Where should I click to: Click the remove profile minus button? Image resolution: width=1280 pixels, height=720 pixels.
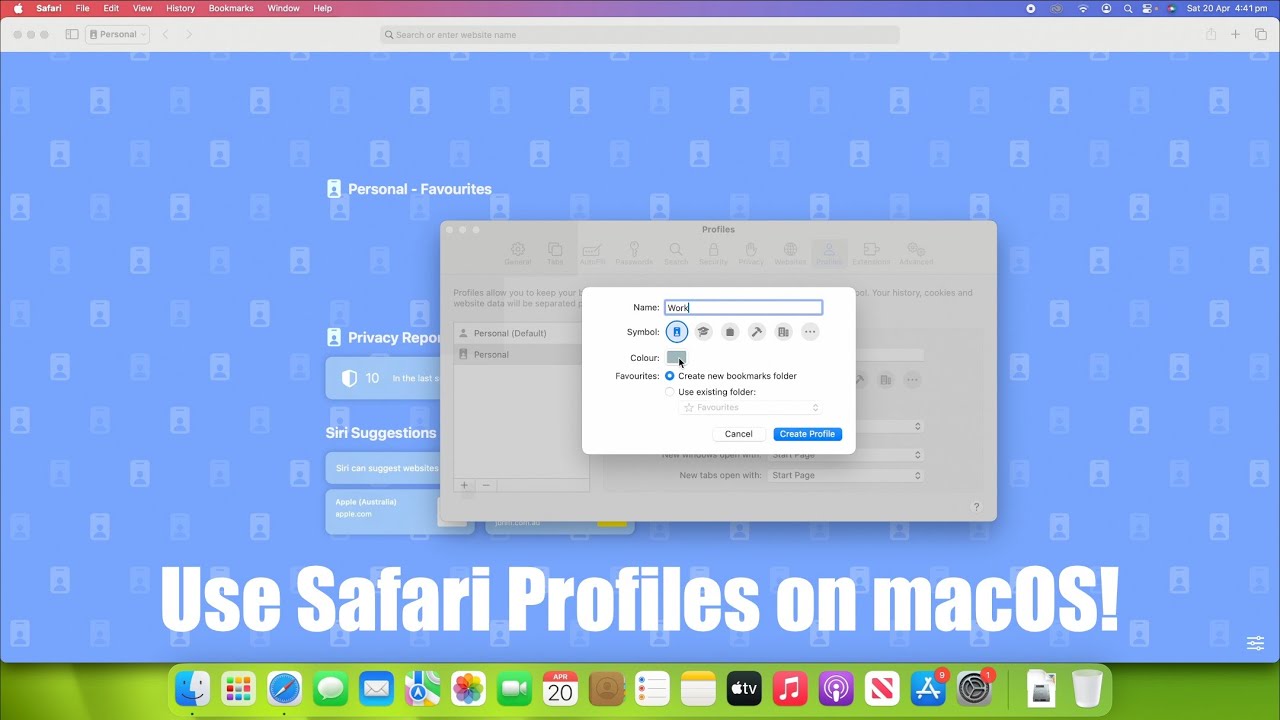point(486,485)
